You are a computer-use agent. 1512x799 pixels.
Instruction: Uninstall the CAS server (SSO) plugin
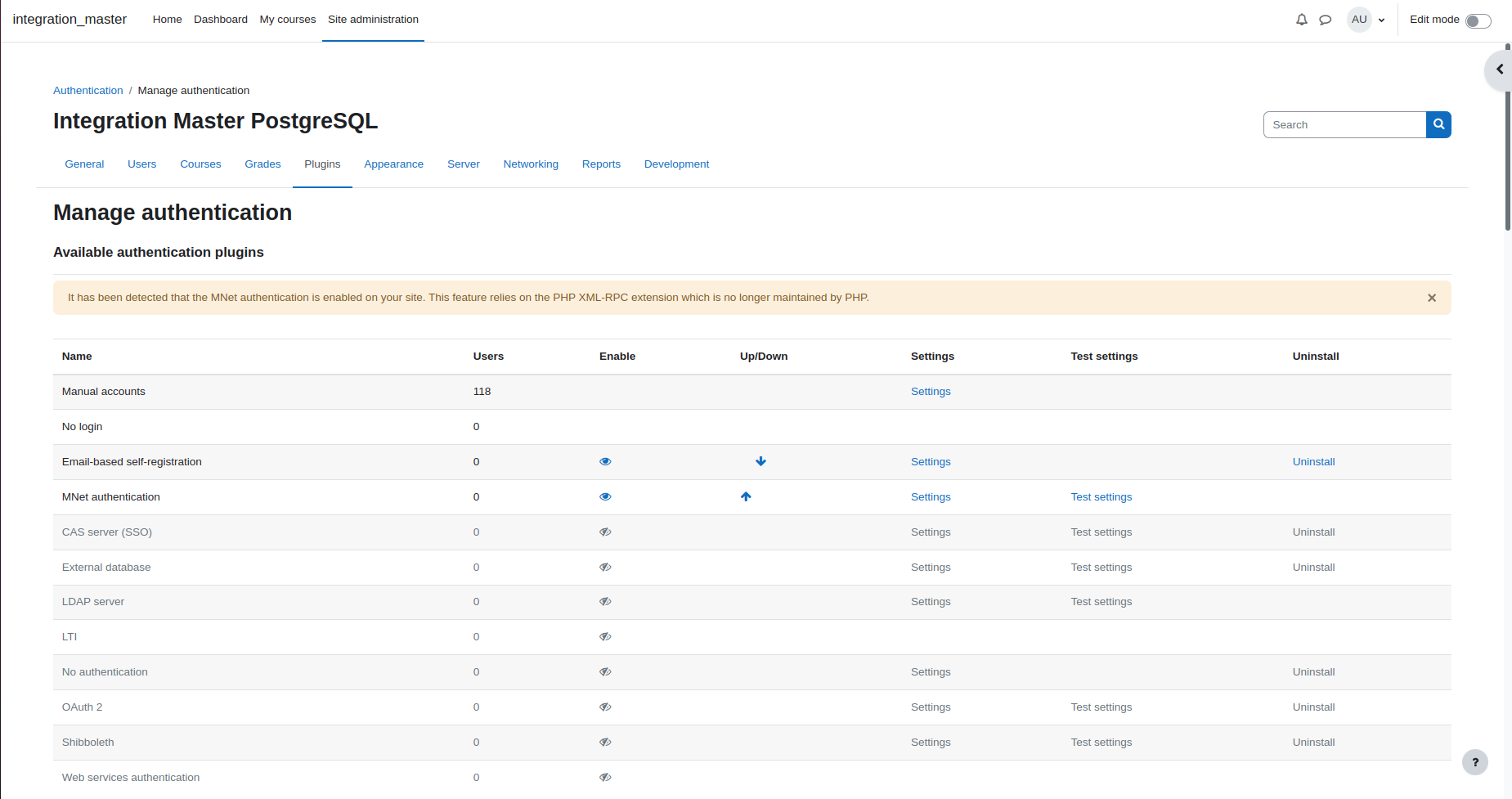[1313, 532]
